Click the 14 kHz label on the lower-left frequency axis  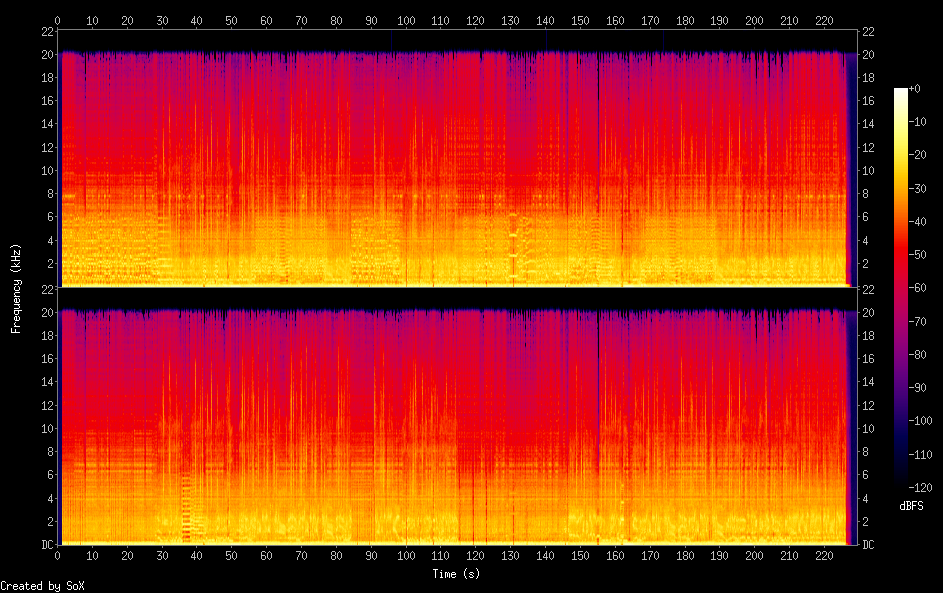[45, 382]
